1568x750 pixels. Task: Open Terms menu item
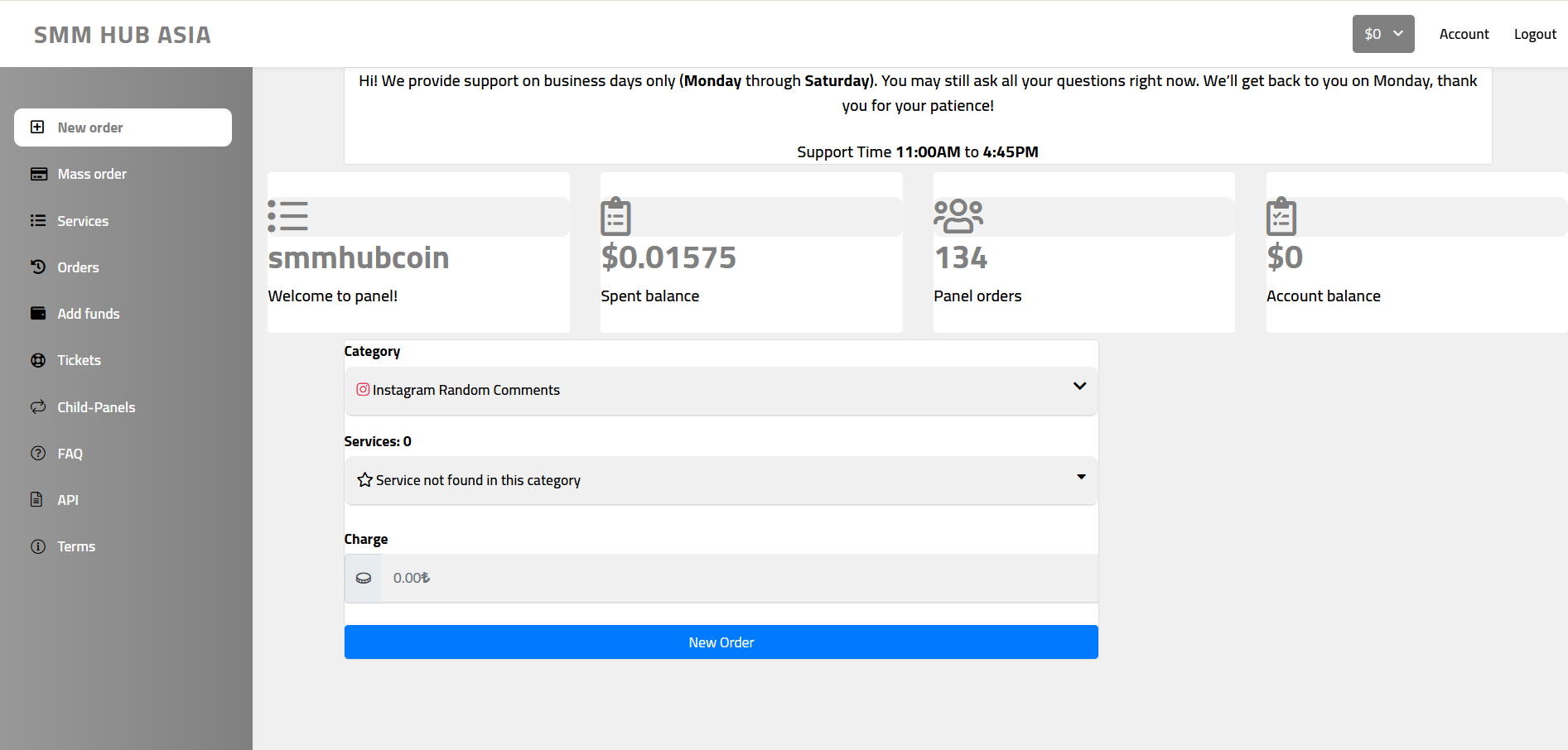pyautogui.click(x=123, y=546)
